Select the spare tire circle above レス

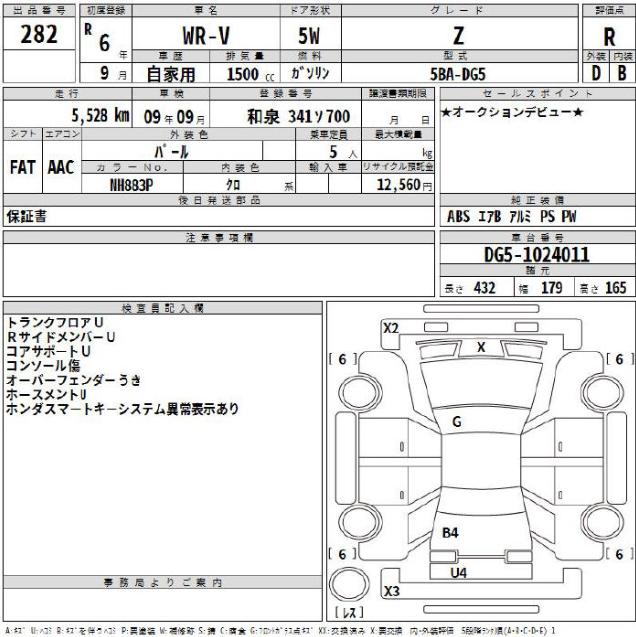(351, 583)
